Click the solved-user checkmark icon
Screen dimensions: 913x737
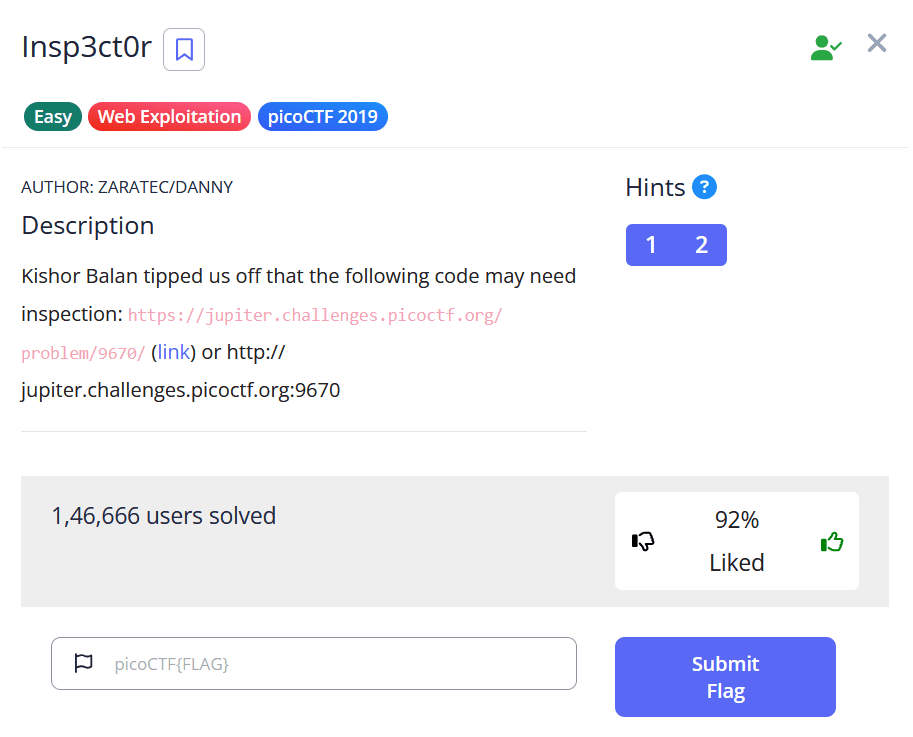[x=826, y=47]
